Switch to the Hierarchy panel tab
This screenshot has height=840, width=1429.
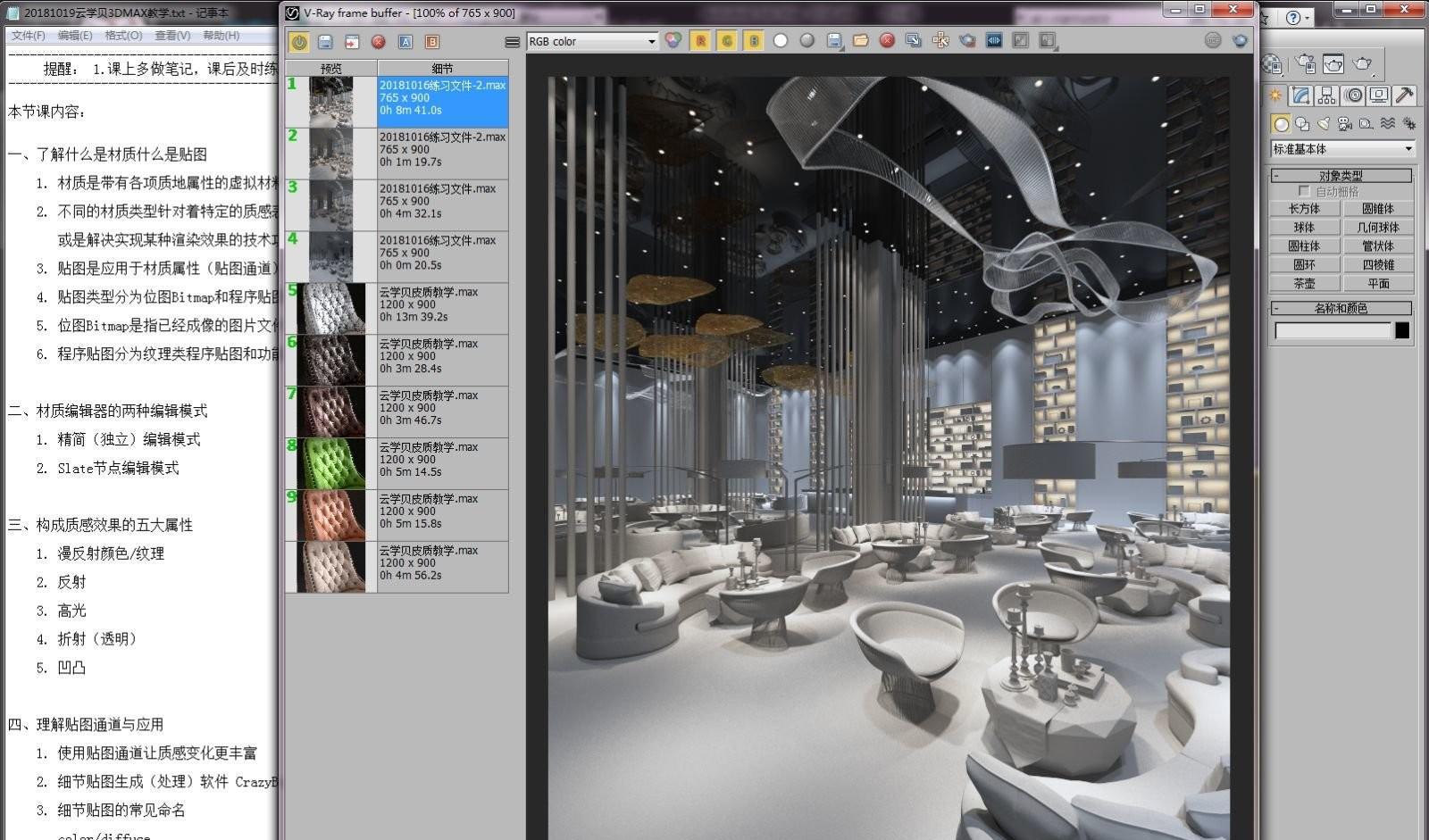point(1327,95)
